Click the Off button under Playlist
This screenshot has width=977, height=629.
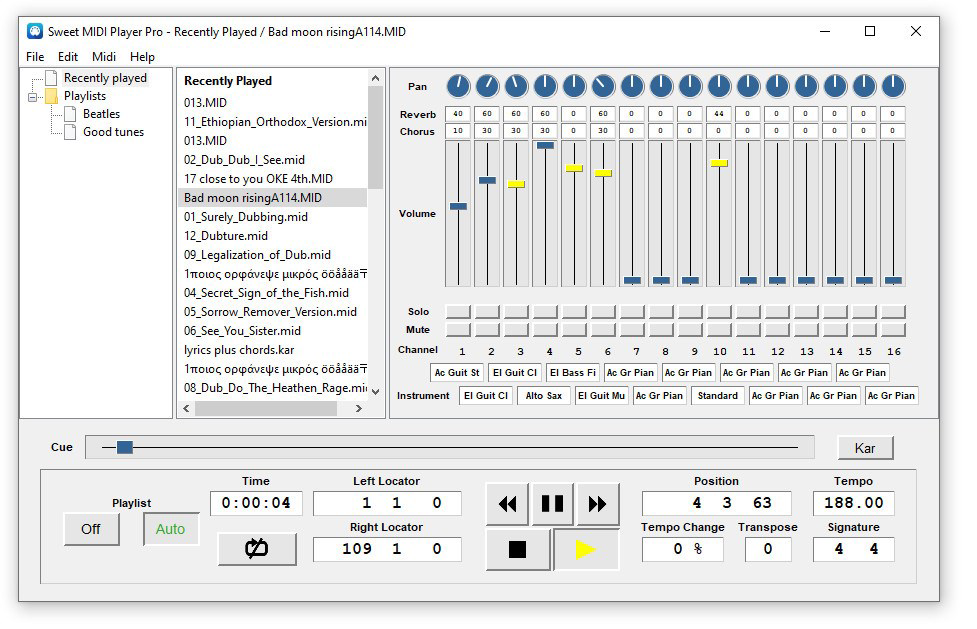(x=91, y=529)
